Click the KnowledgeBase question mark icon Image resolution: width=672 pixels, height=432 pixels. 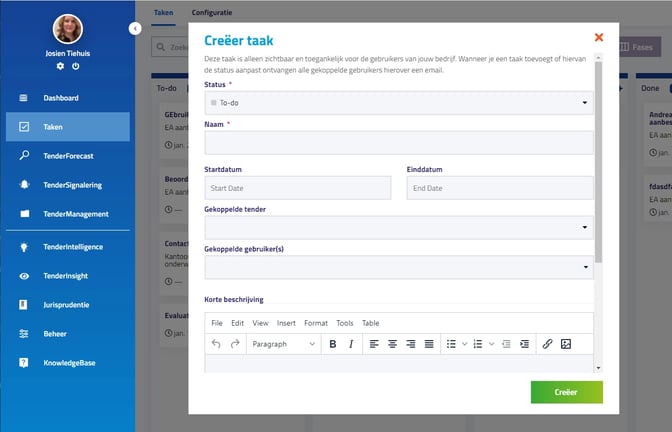tap(24, 363)
